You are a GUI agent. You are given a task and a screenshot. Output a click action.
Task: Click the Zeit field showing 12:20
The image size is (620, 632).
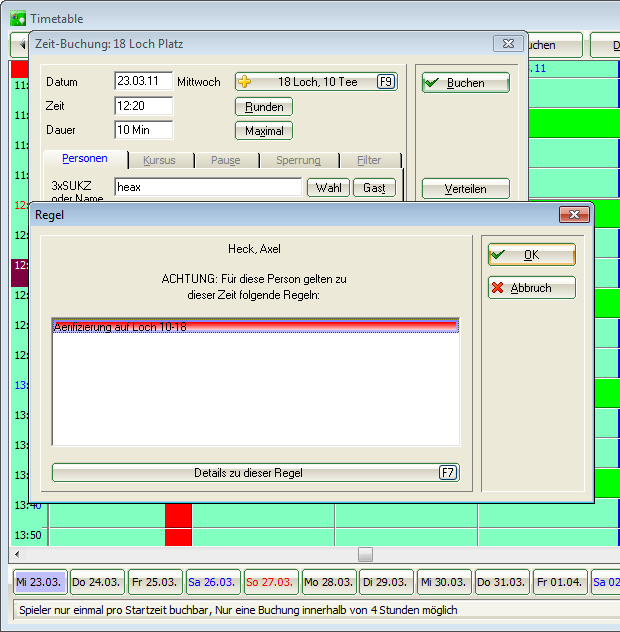point(143,105)
